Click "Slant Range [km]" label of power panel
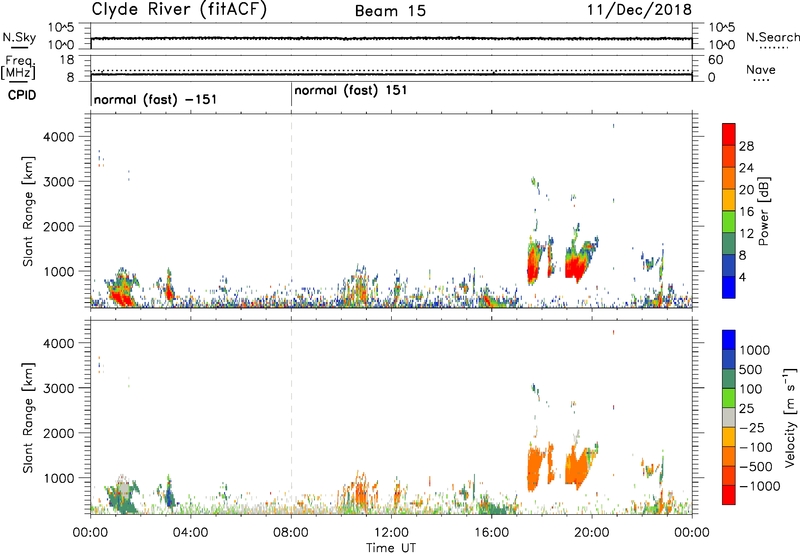Image resolution: width=800 pixels, height=554 pixels. coord(28,211)
